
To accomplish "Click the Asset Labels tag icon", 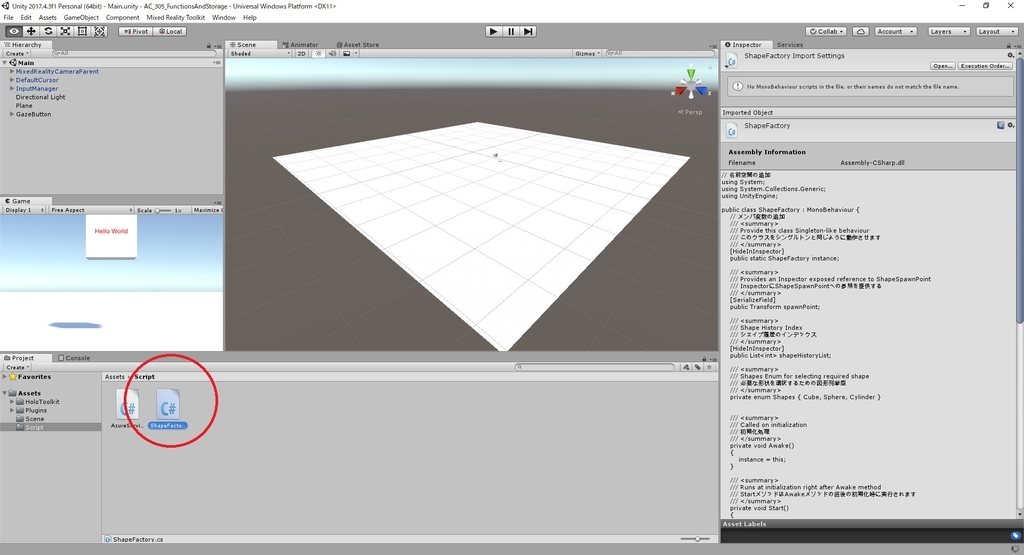I will pyautogui.click(x=1016, y=535).
